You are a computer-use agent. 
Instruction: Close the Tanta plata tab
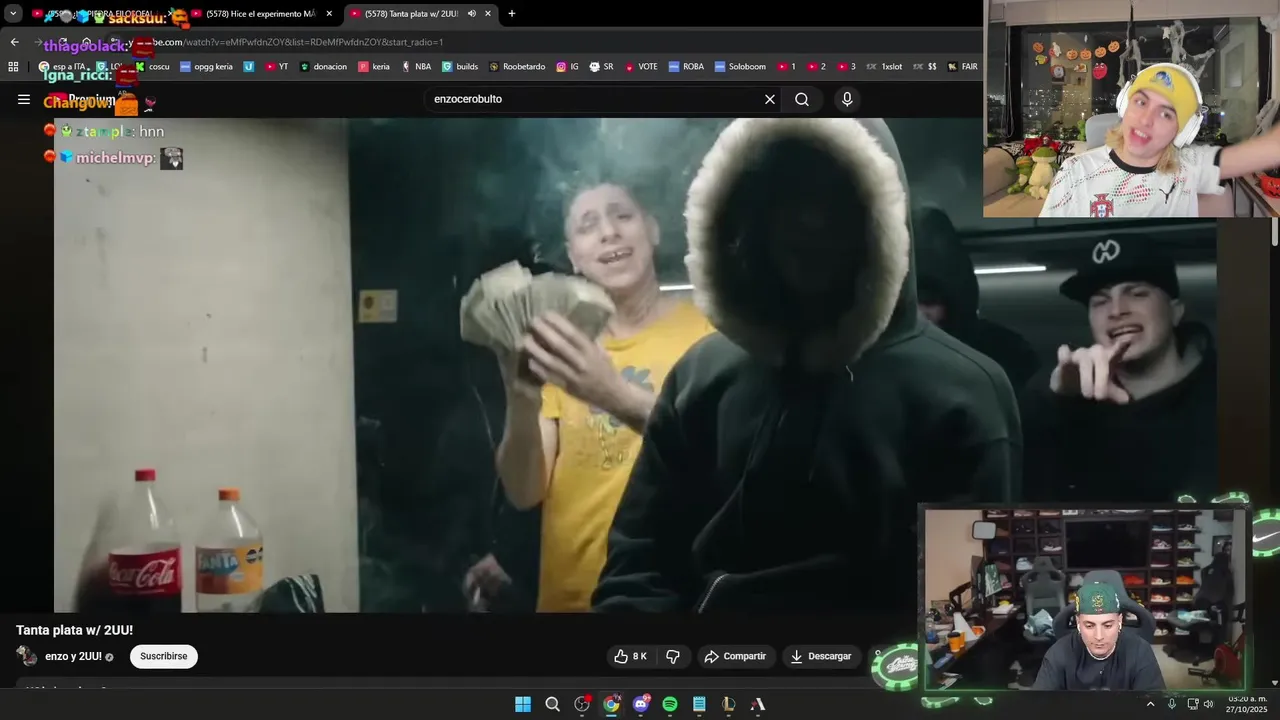click(488, 14)
